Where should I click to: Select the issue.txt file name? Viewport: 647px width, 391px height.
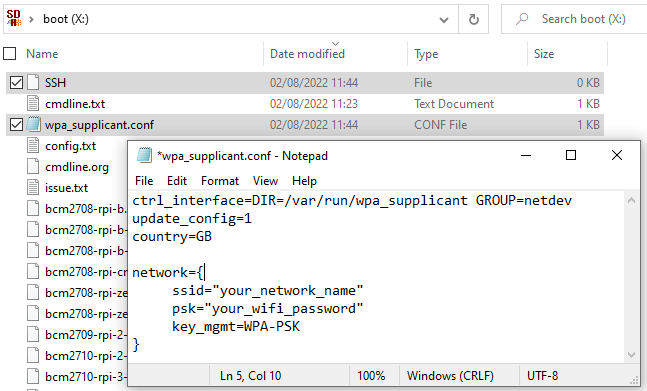tap(66, 188)
